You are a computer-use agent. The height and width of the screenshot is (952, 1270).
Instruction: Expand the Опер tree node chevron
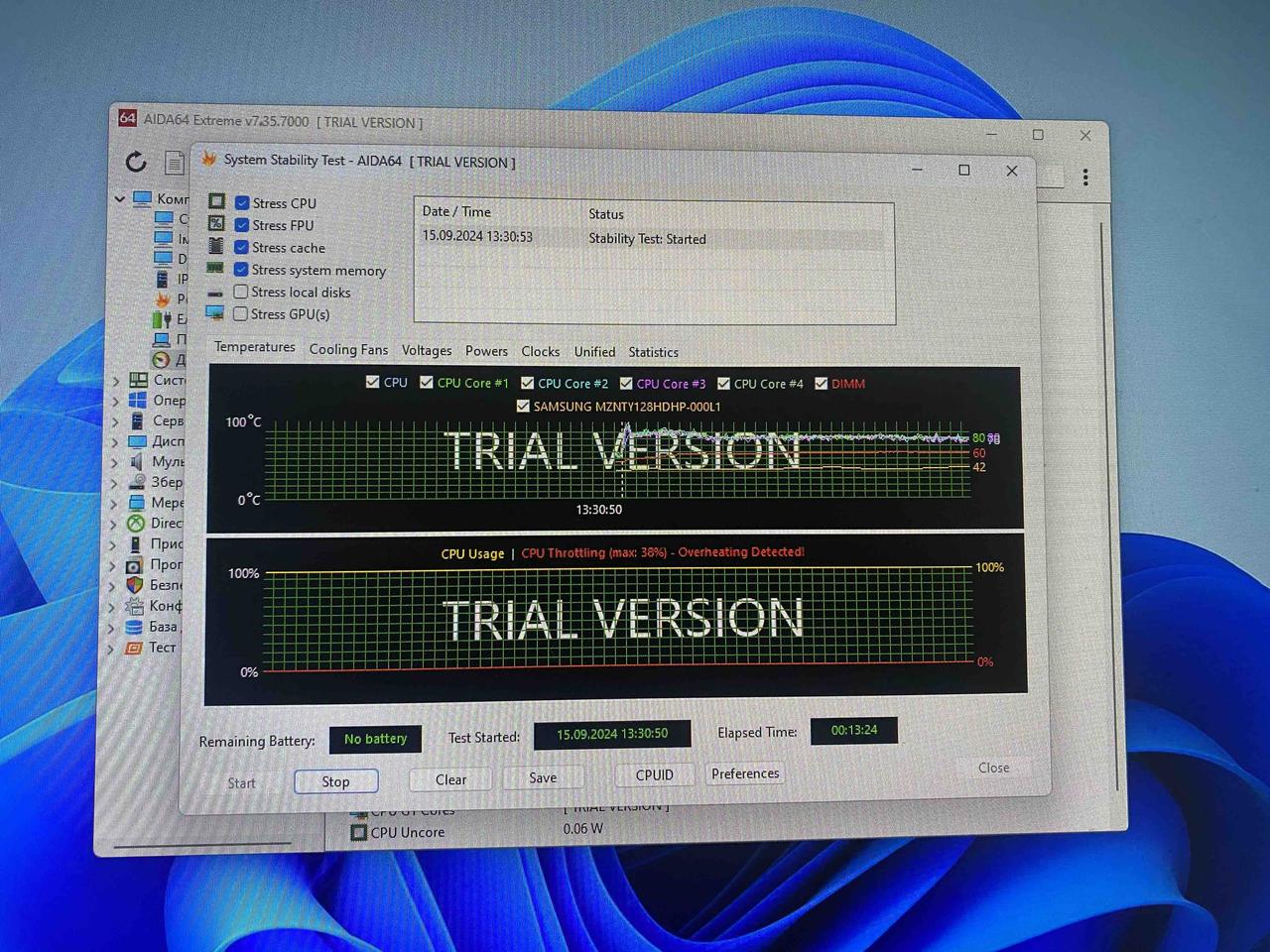pyautogui.click(x=116, y=401)
